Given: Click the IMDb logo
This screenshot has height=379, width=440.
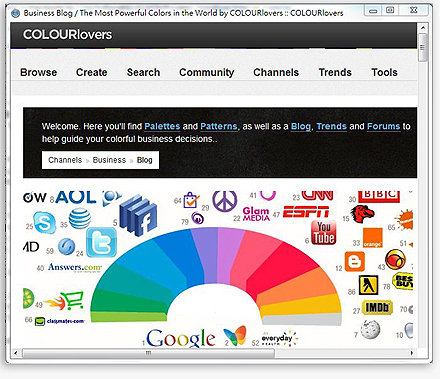Looking at the screenshot, I should [377, 308].
